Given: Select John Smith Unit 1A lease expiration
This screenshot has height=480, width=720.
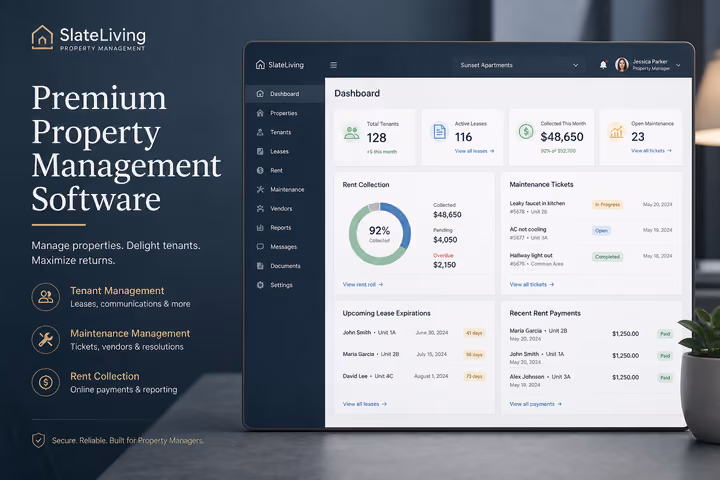Looking at the screenshot, I should [414, 333].
